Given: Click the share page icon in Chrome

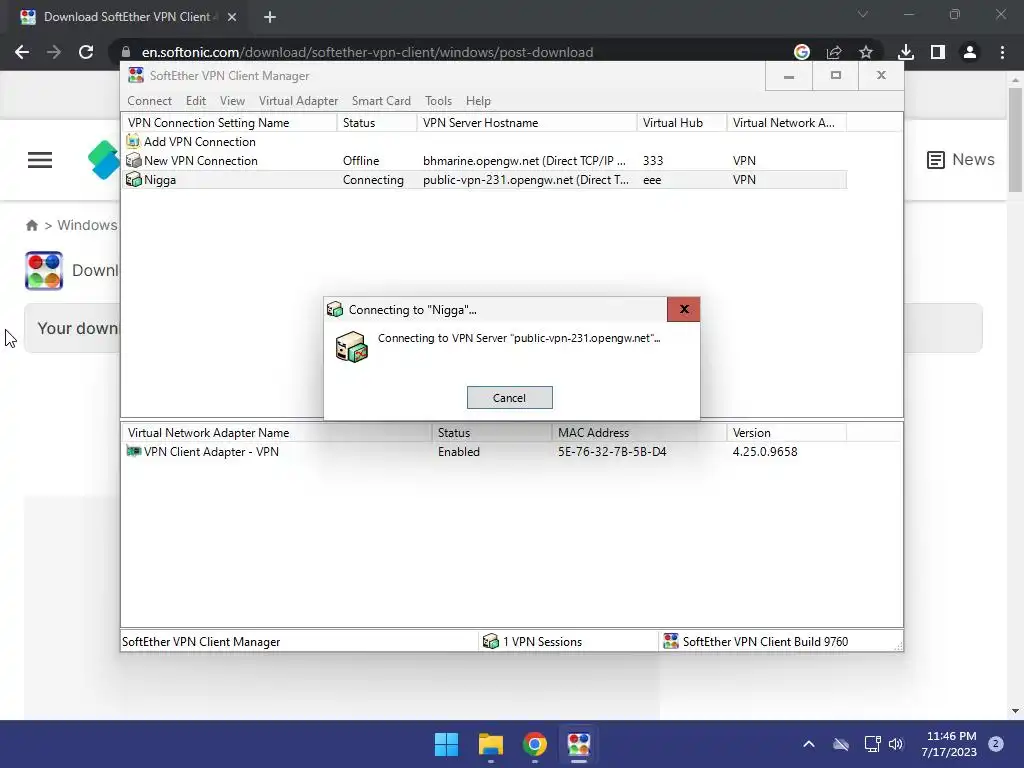Looking at the screenshot, I should pos(834,52).
